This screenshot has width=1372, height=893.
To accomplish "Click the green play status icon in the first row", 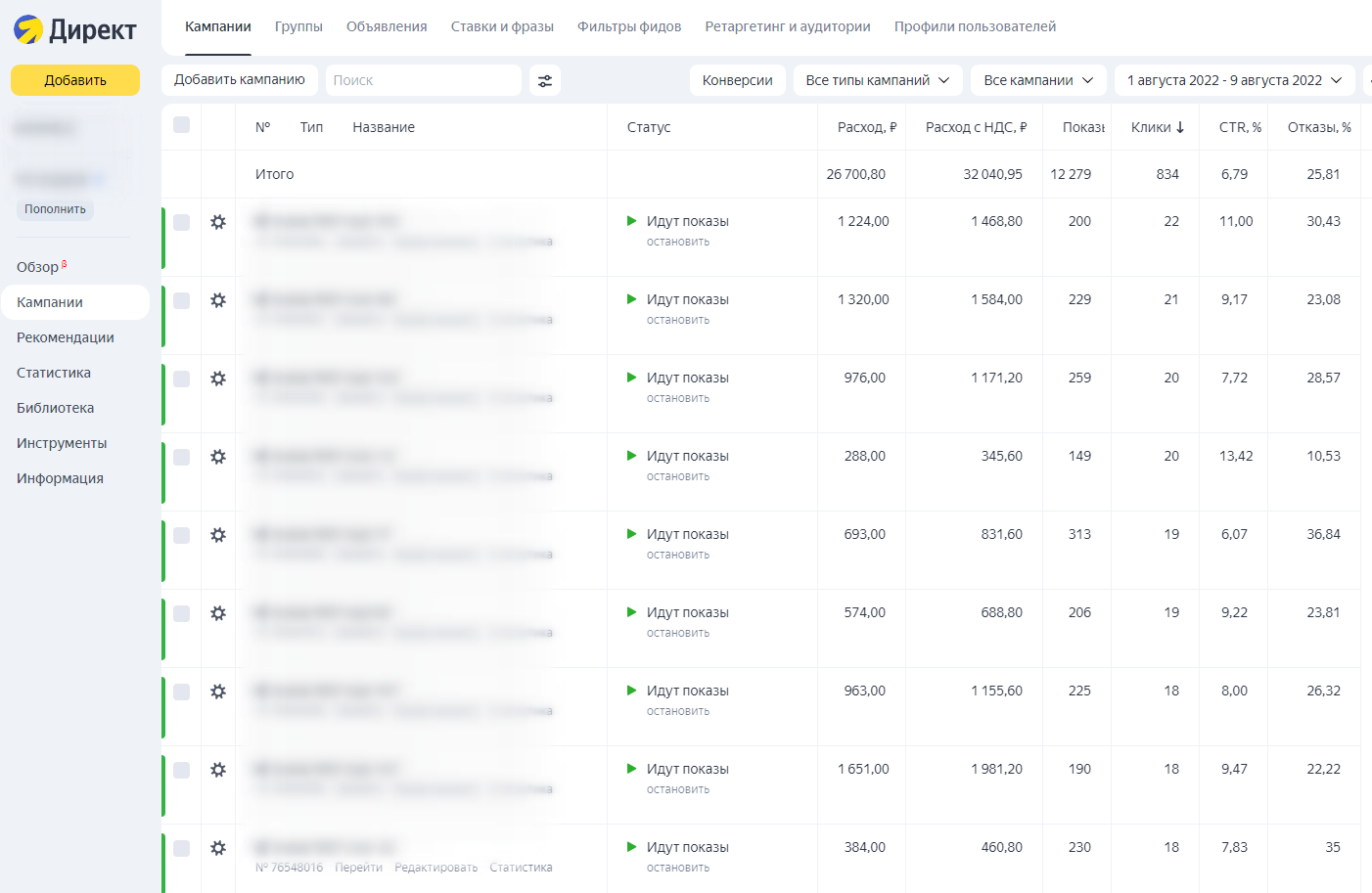I will point(632,221).
